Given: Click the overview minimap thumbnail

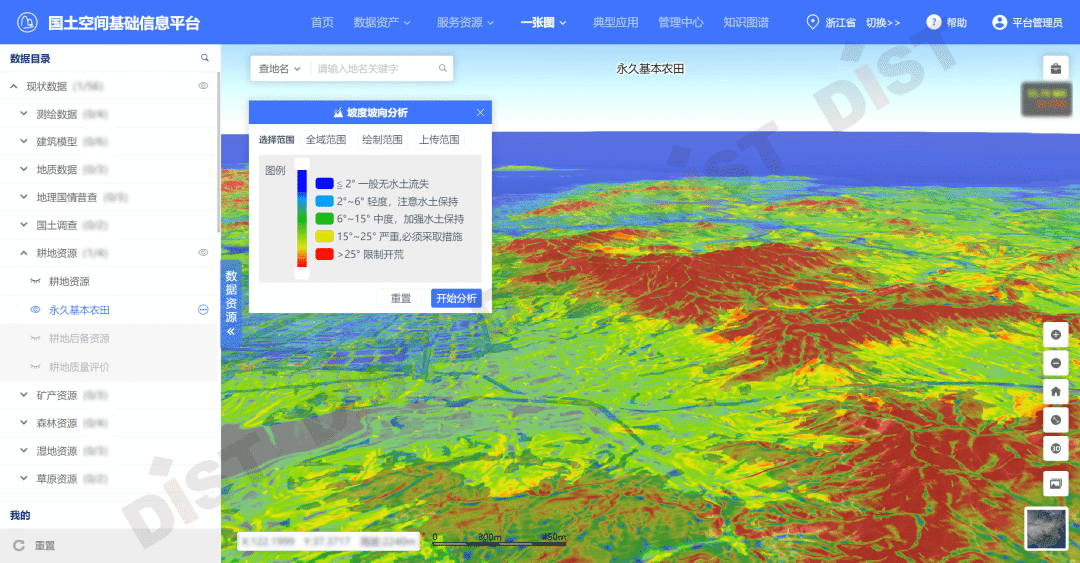Looking at the screenshot, I should pyautogui.click(x=1046, y=529).
